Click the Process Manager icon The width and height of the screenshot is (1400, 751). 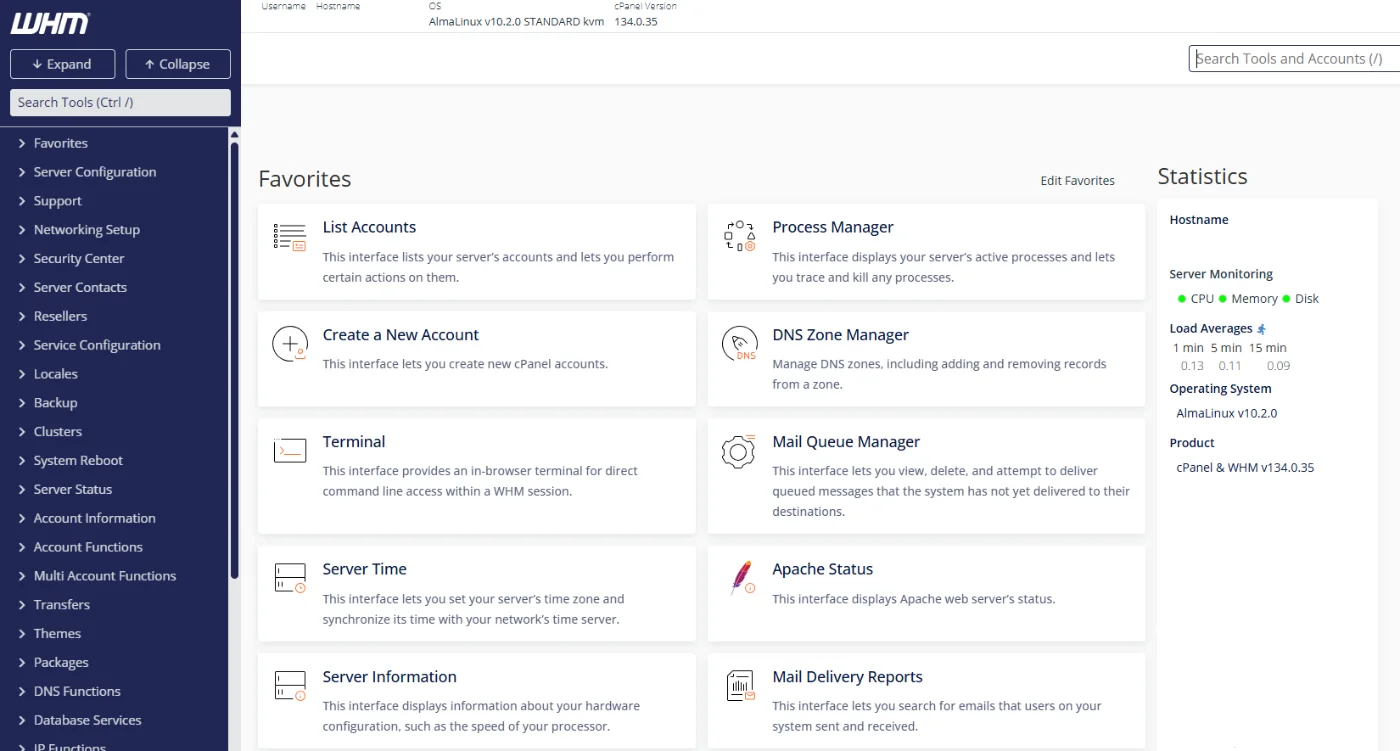[739, 236]
